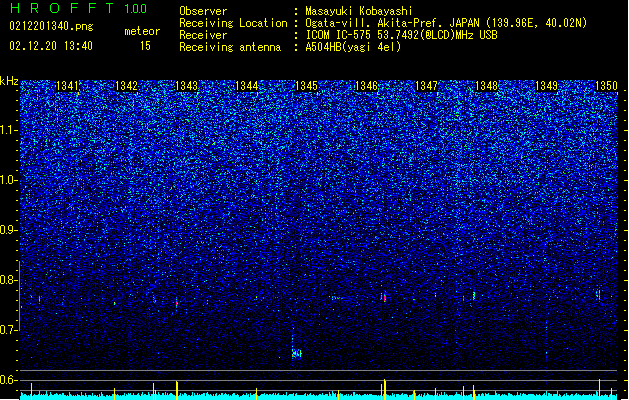Click the red meteor echo below 1346
The image size is (629, 400).
click(x=384, y=297)
